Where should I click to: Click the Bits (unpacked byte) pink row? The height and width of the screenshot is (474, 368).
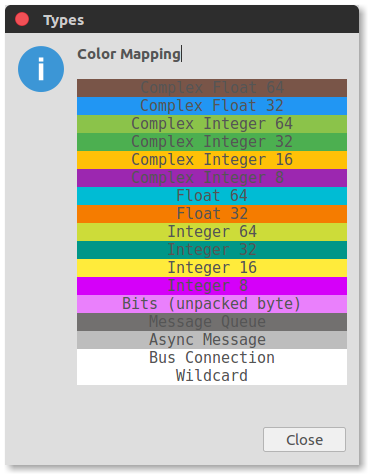[x=212, y=304]
